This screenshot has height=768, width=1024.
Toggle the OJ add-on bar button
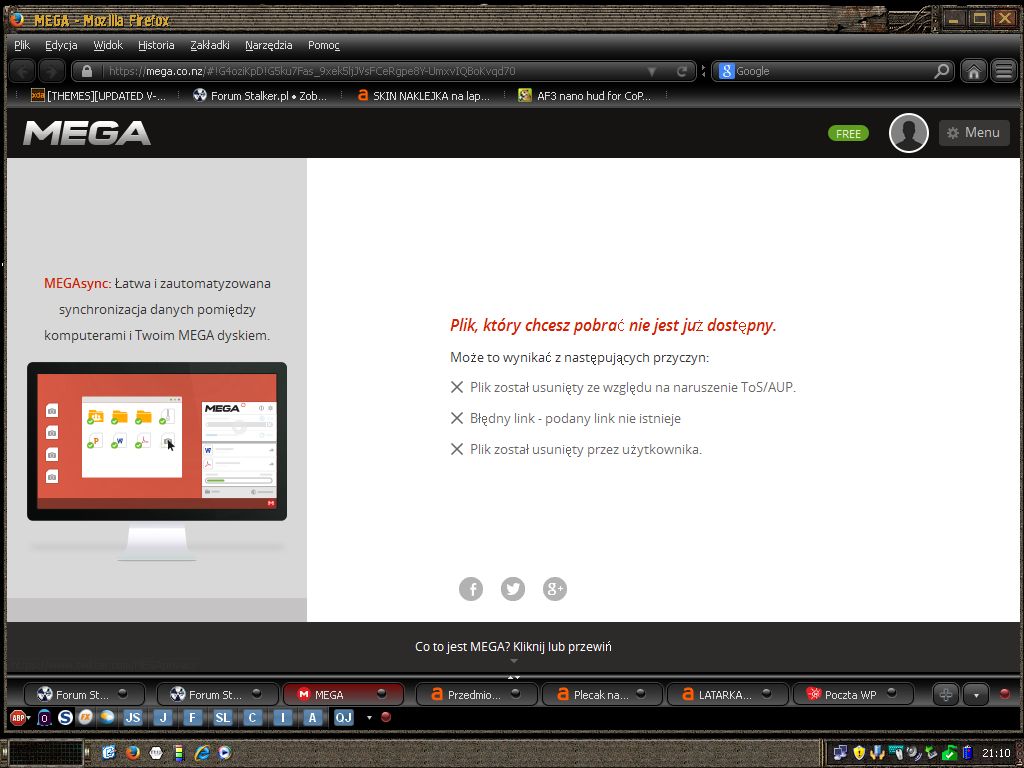point(344,718)
